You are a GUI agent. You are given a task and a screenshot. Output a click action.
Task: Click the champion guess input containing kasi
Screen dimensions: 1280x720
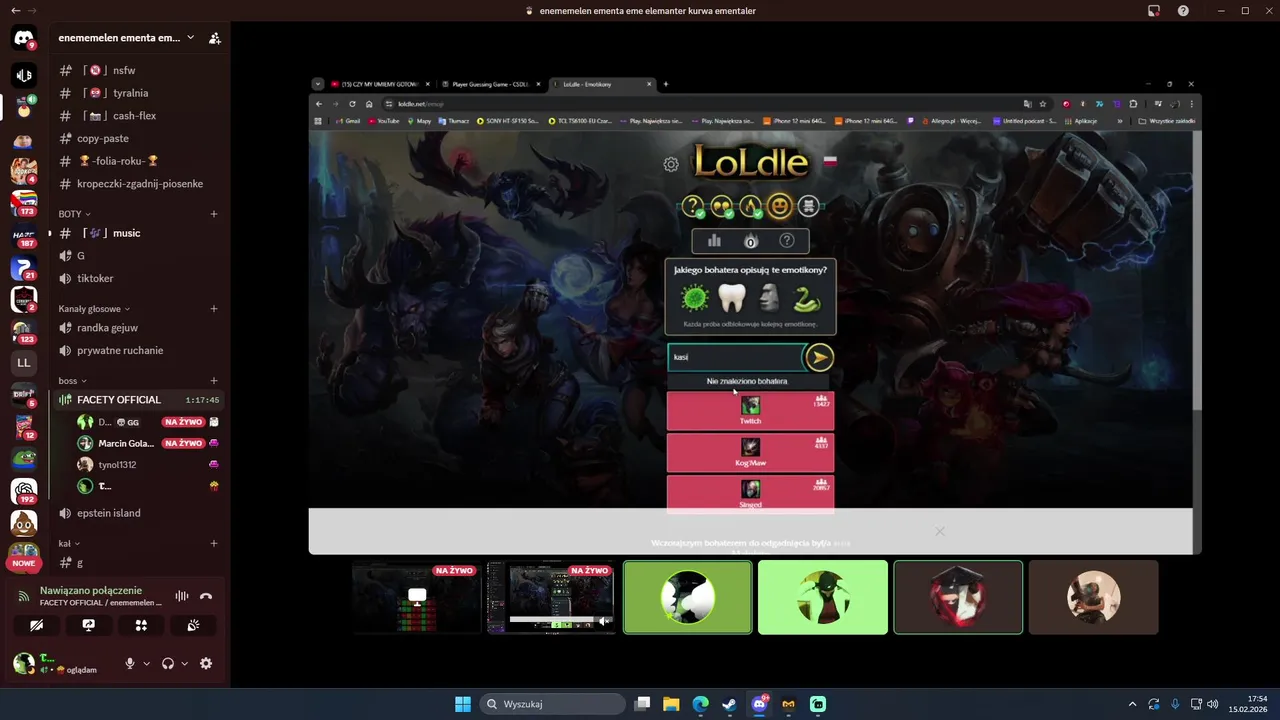click(736, 357)
